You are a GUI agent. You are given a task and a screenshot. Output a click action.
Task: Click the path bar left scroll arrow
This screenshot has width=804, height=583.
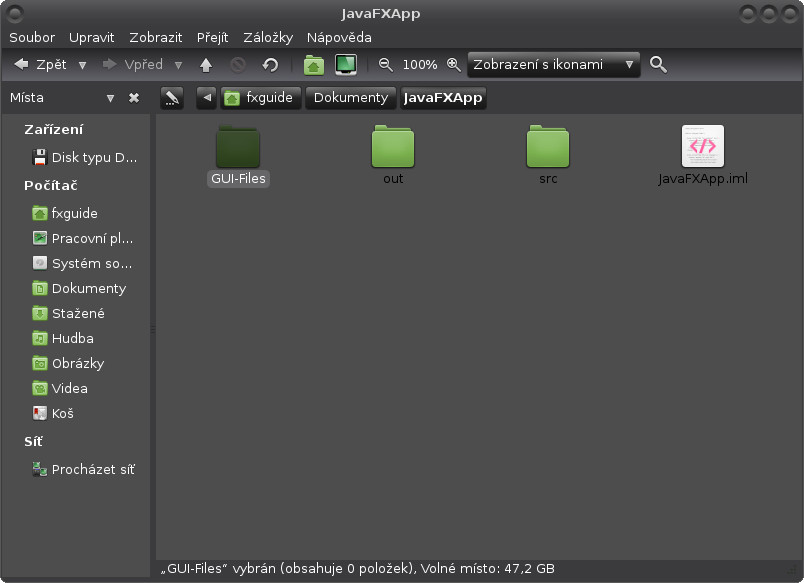click(207, 97)
